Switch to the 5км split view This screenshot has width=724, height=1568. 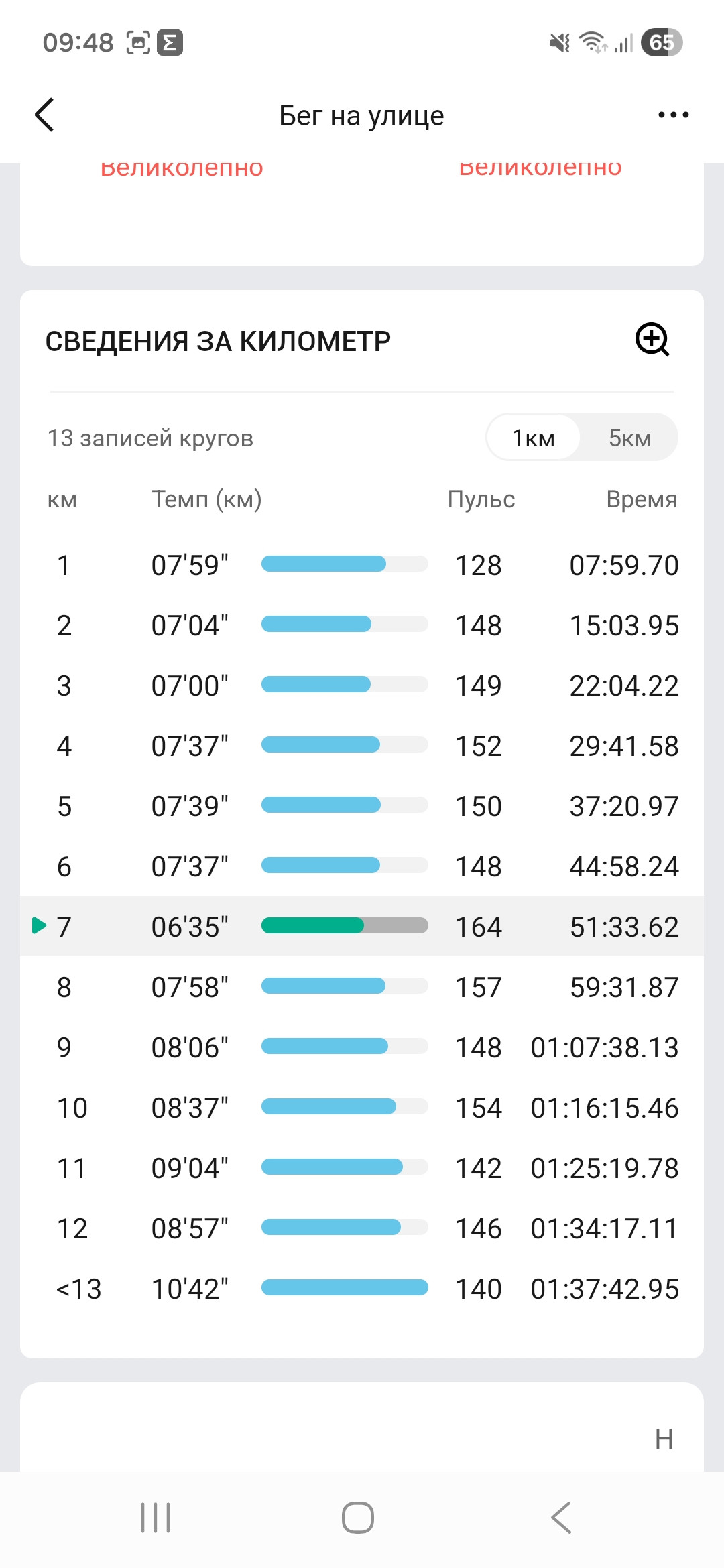coord(629,438)
